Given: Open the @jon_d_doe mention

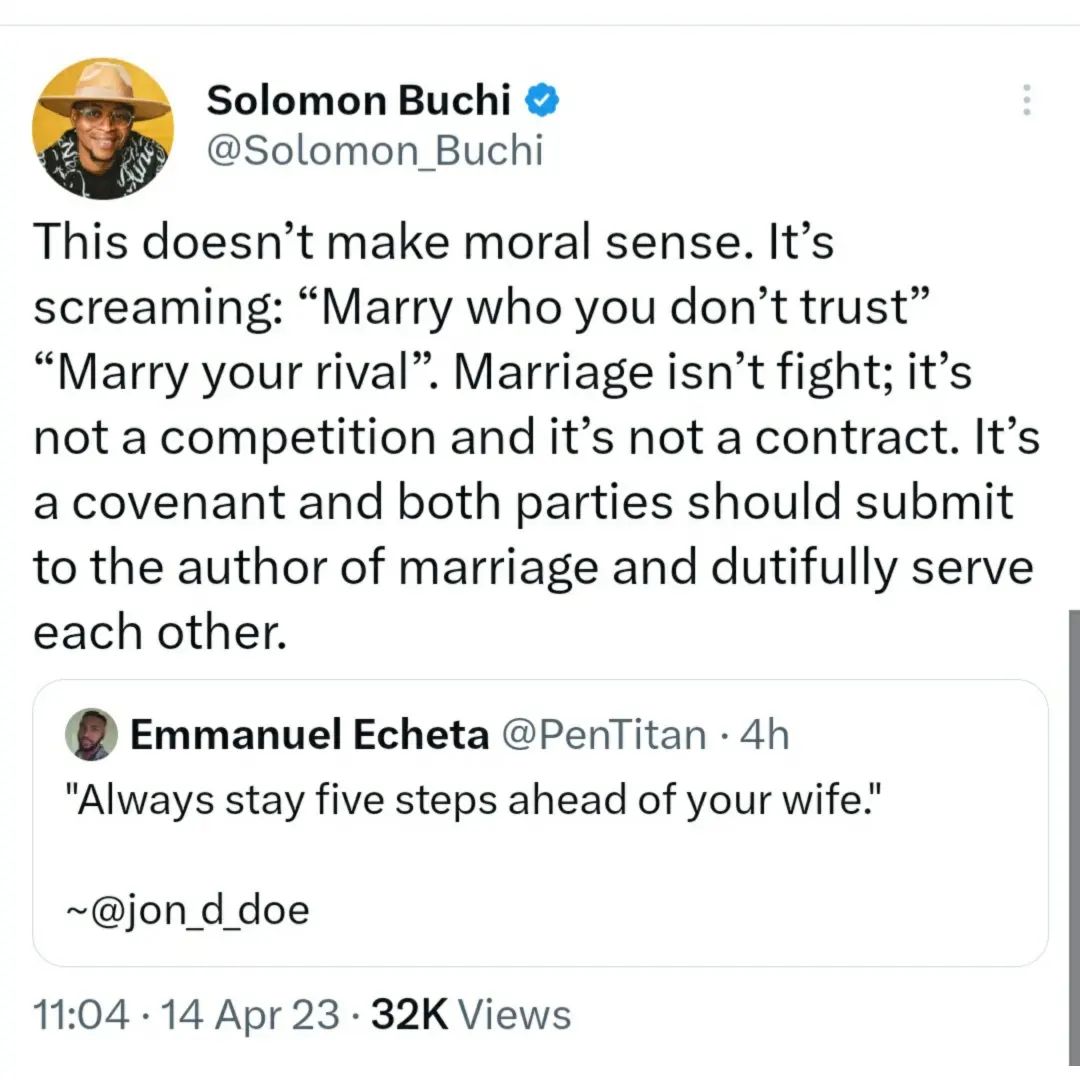Looking at the screenshot, I should [186, 911].
